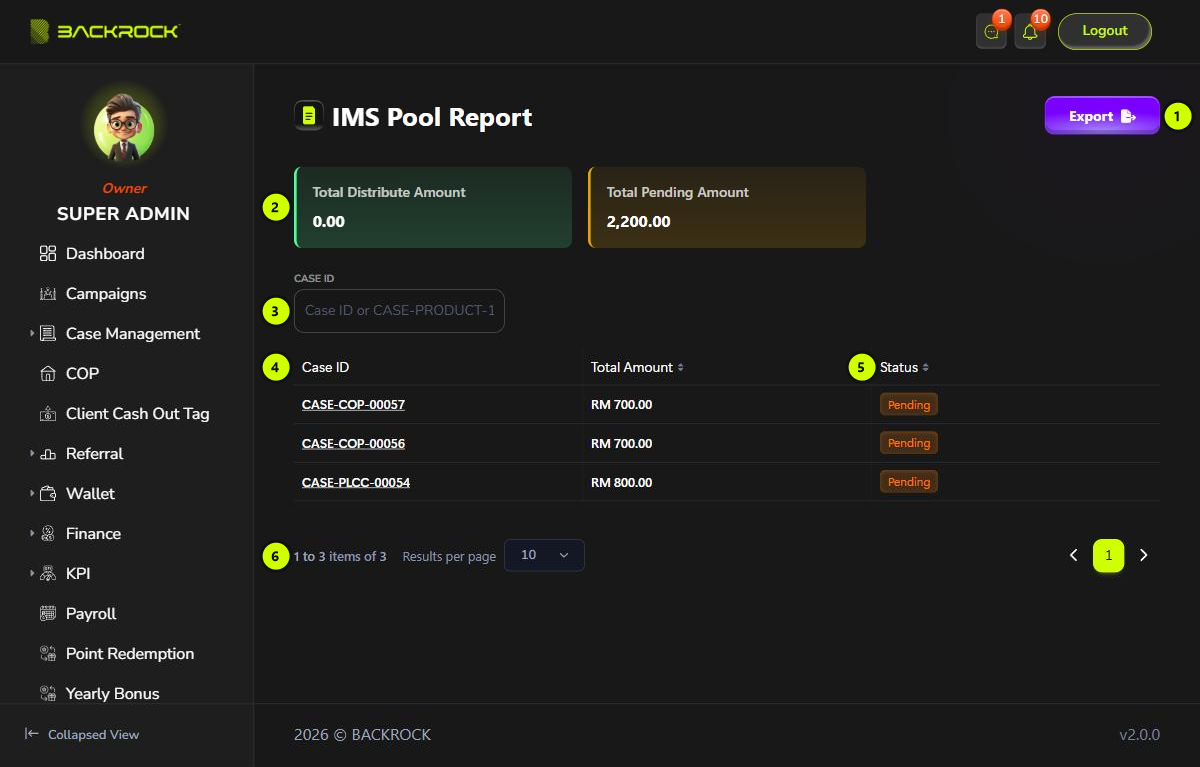Click the Finance sidebar icon
The height and width of the screenshot is (767, 1200).
pos(48,534)
